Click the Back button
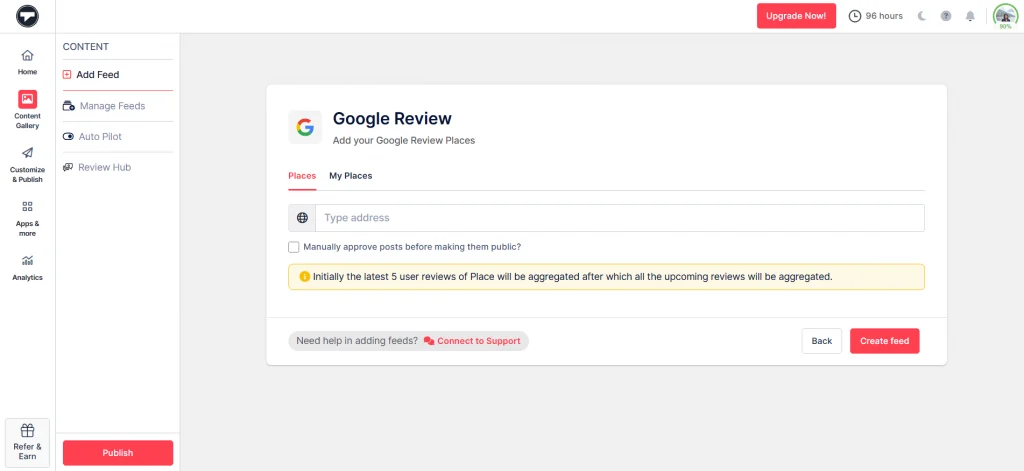This screenshot has width=1024, height=471. click(x=821, y=341)
